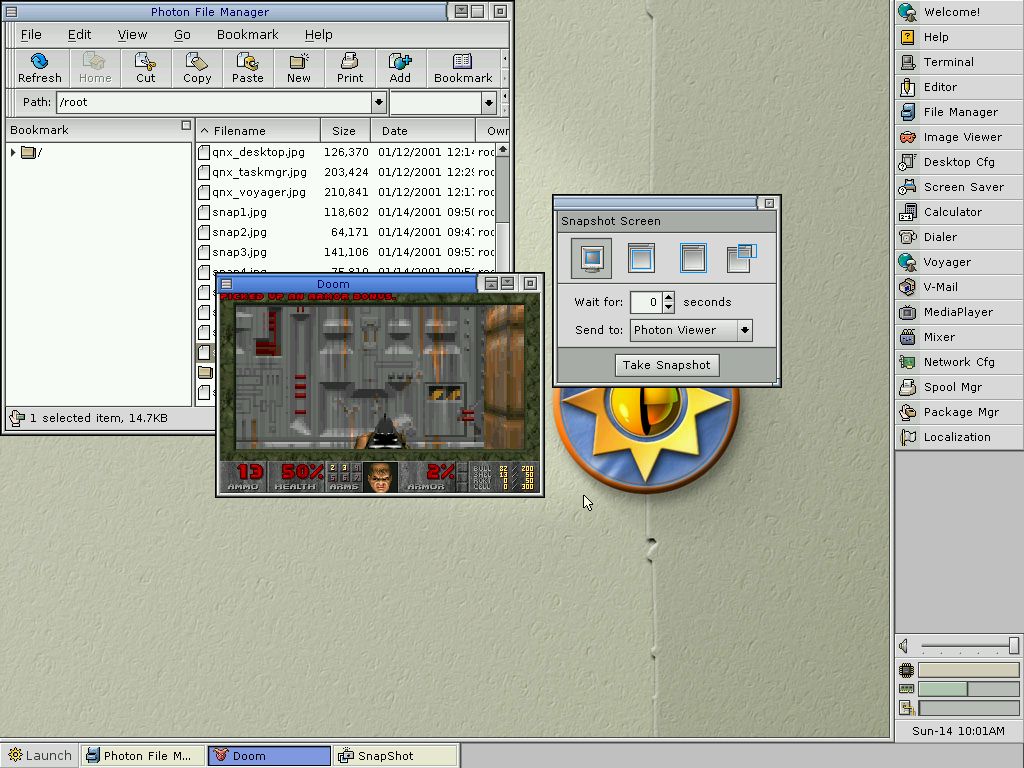Create a new item with New icon
Image resolution: width=1024 pixels, height=768 pixels.
[x=299, y=67]
